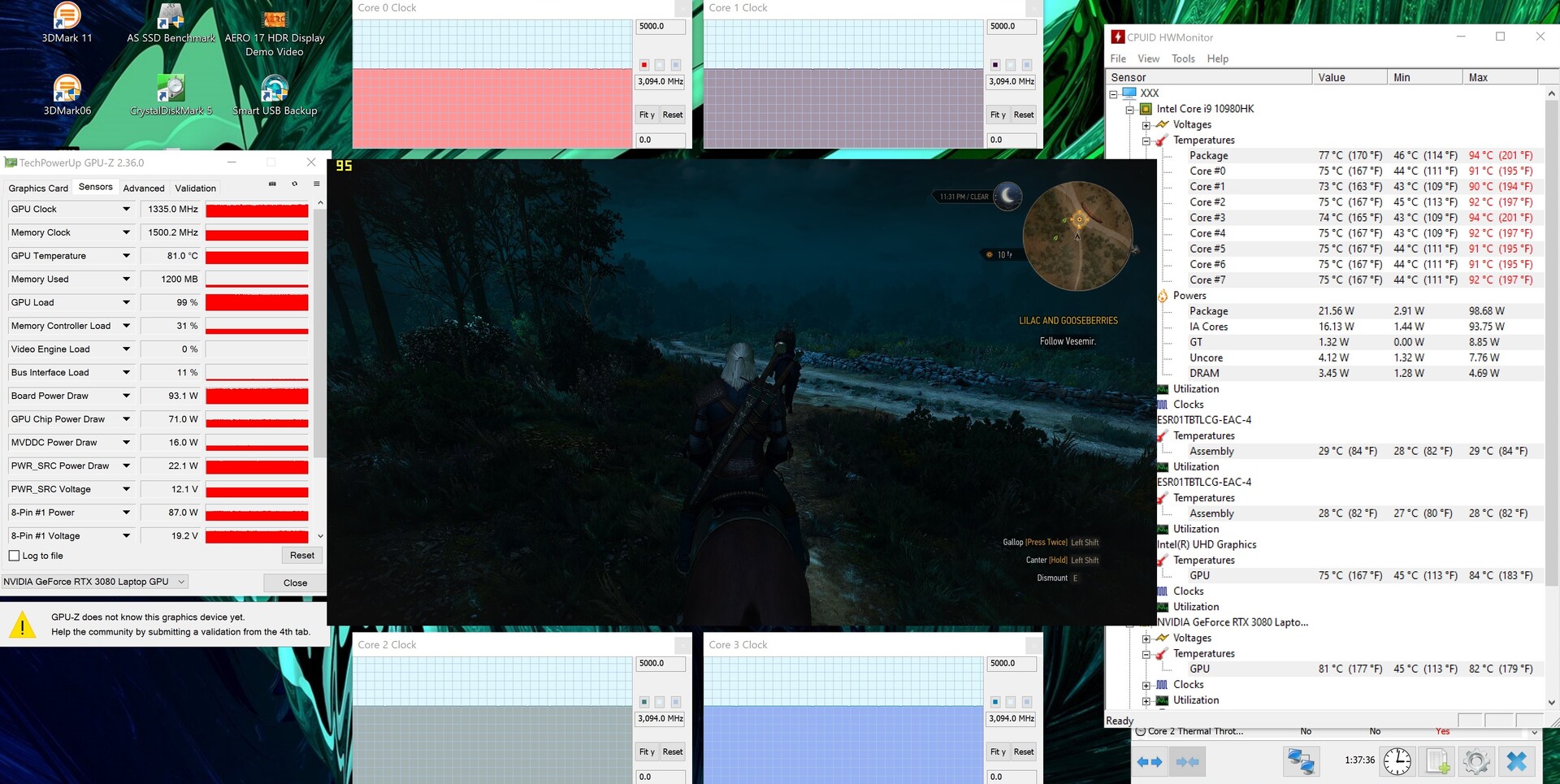1560x784 pixels.
Task: Open the Help menu in HWMonitor
Action: tap(1217, 58)
